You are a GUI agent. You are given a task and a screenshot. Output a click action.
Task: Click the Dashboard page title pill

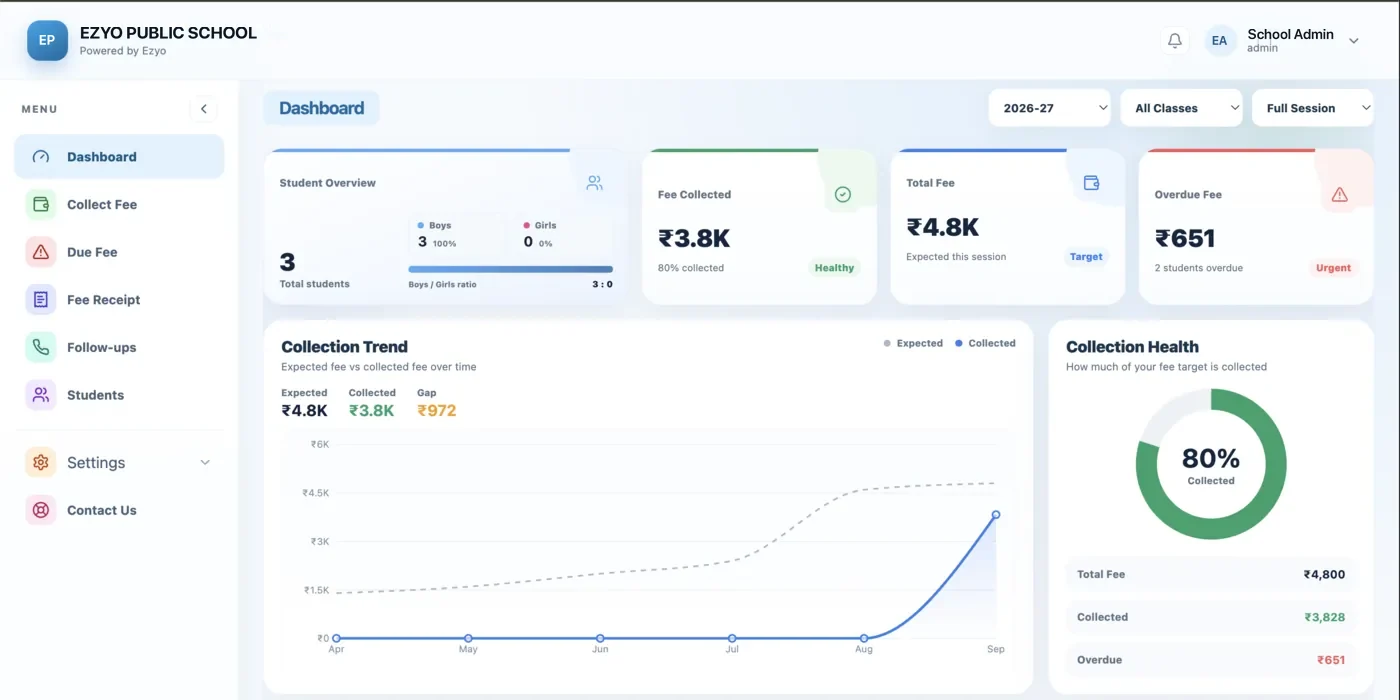coord(321,108)
